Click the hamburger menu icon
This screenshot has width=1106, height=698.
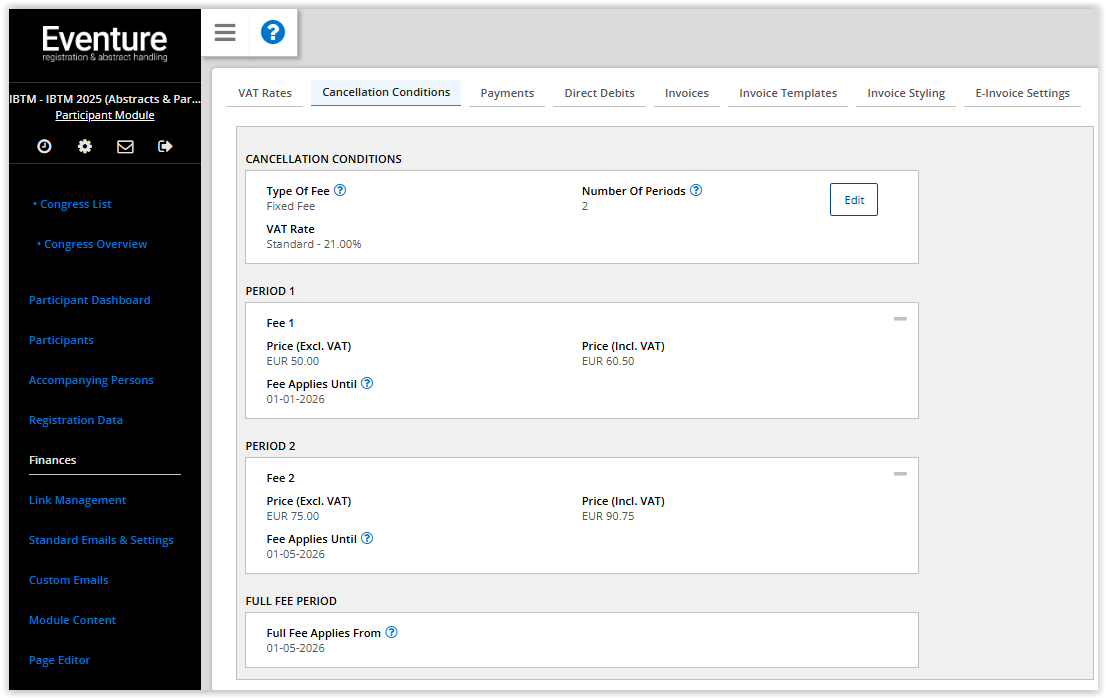point(225,33)
